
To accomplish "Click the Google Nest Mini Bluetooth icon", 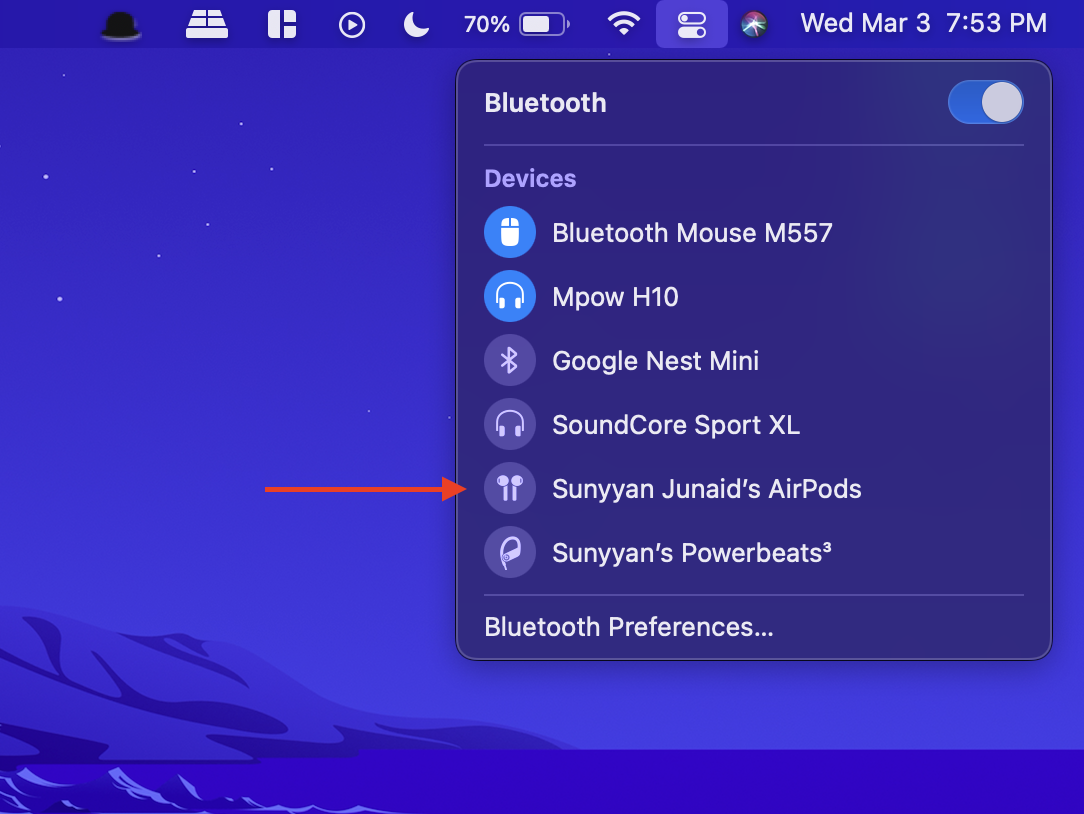I will 510,360.
